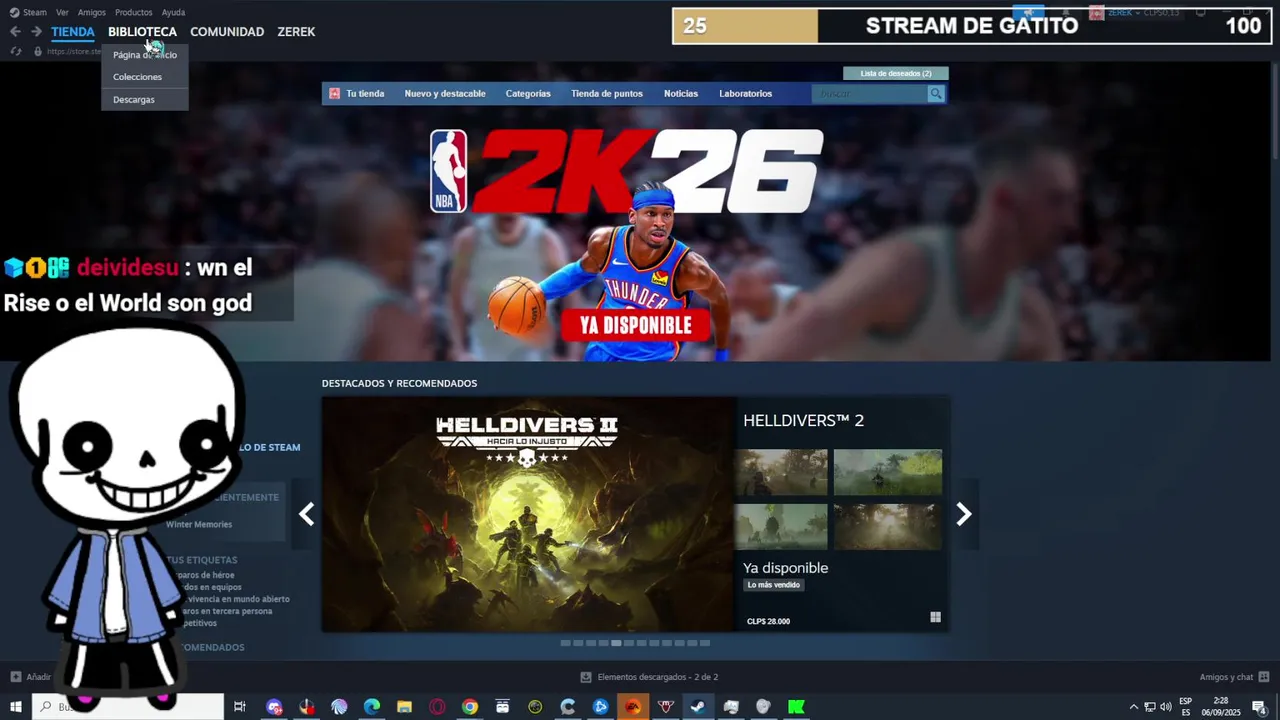Choose Colecciones from Biblioteca dropdown
Viewport: 1280px width, 720px height.
(145, 77)
